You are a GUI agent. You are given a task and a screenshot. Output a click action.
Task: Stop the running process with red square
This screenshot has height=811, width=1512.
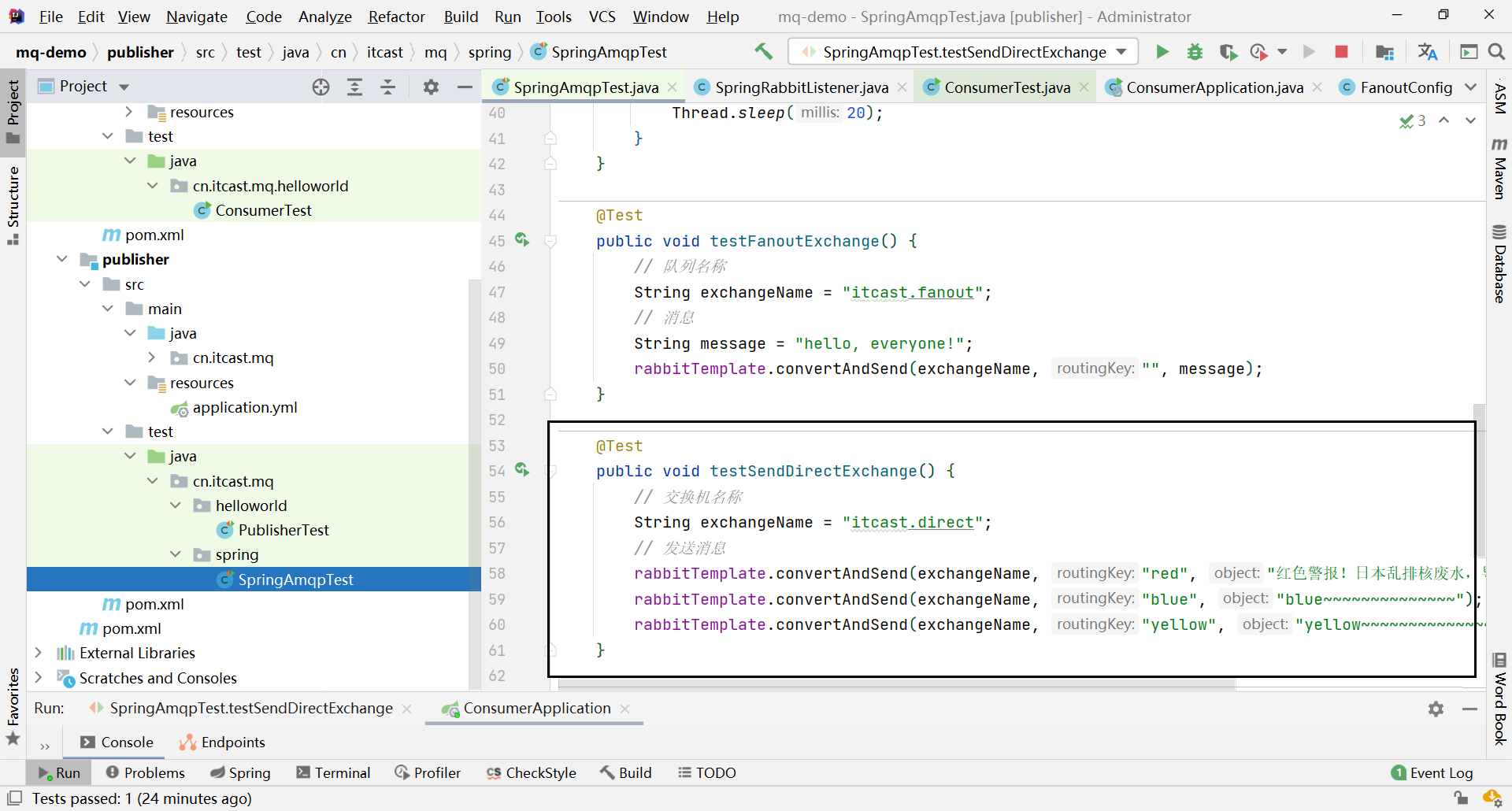coord(1341,52)
